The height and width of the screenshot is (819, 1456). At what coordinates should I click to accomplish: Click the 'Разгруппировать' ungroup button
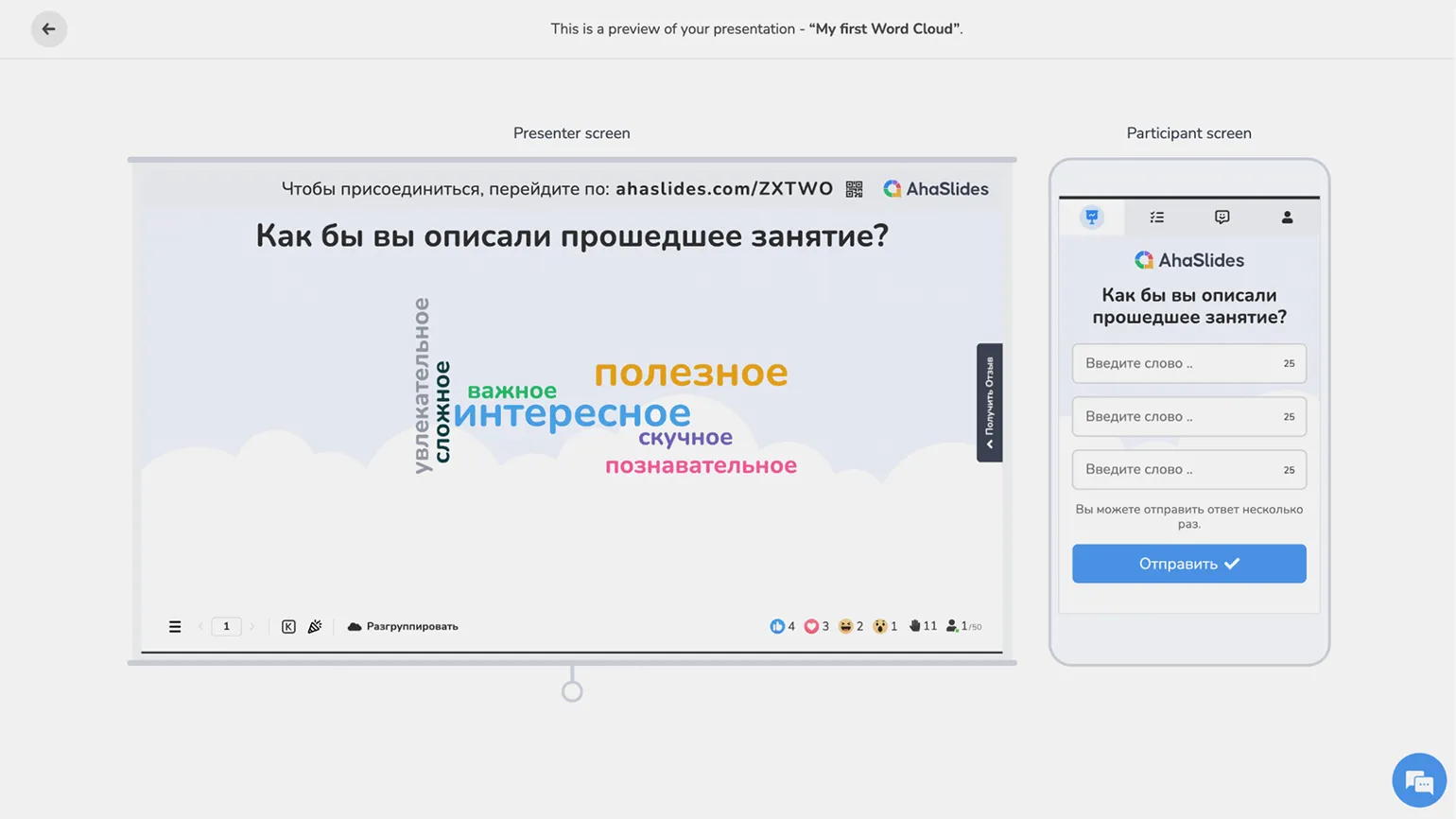point(403,626)
